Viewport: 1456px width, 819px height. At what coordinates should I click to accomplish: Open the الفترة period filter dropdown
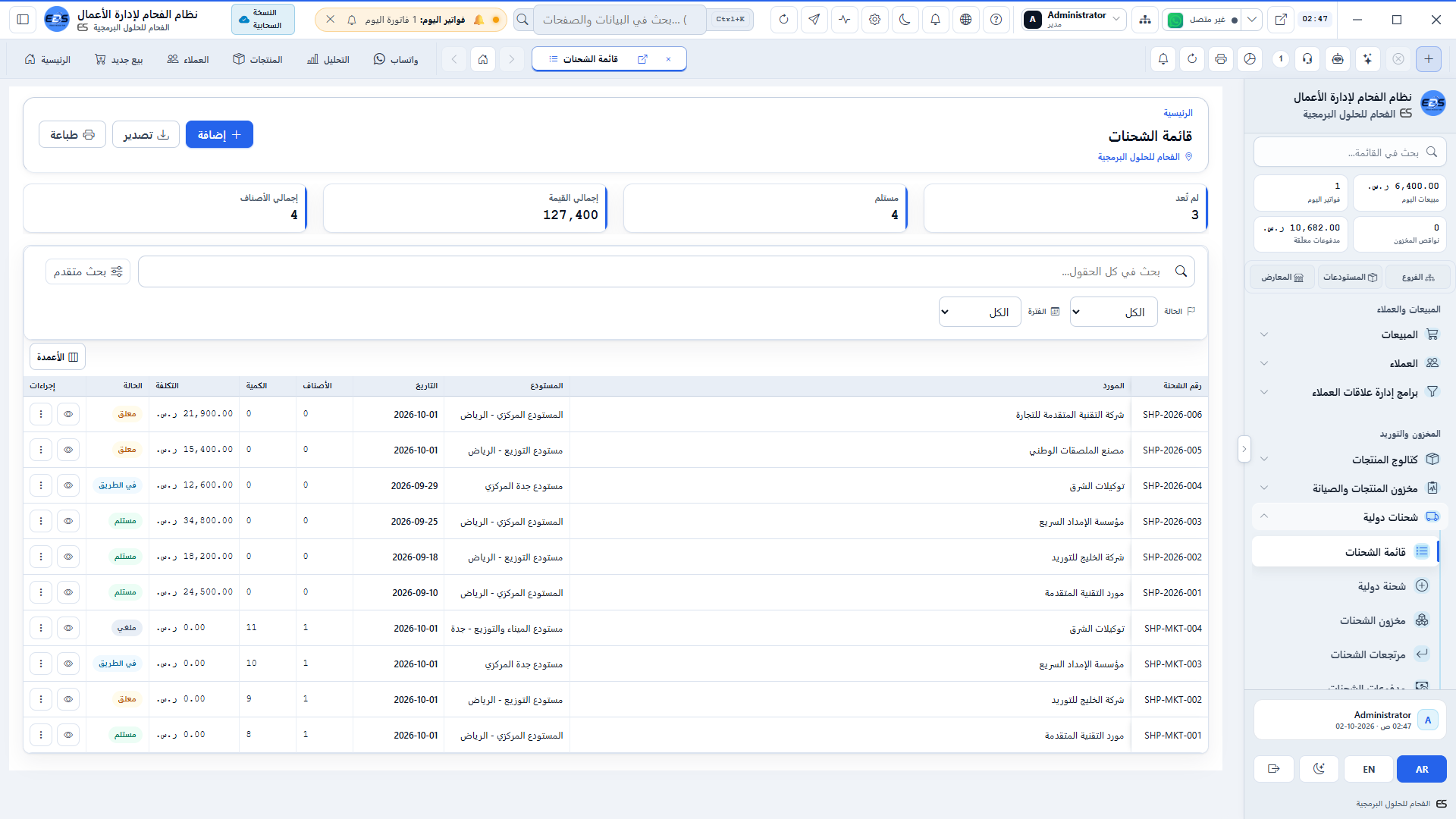tap(980, 312)
